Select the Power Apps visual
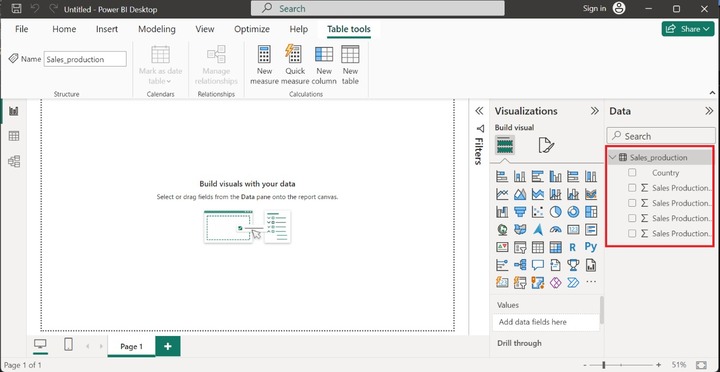This screenshot has height=372, width=720. 556,282
